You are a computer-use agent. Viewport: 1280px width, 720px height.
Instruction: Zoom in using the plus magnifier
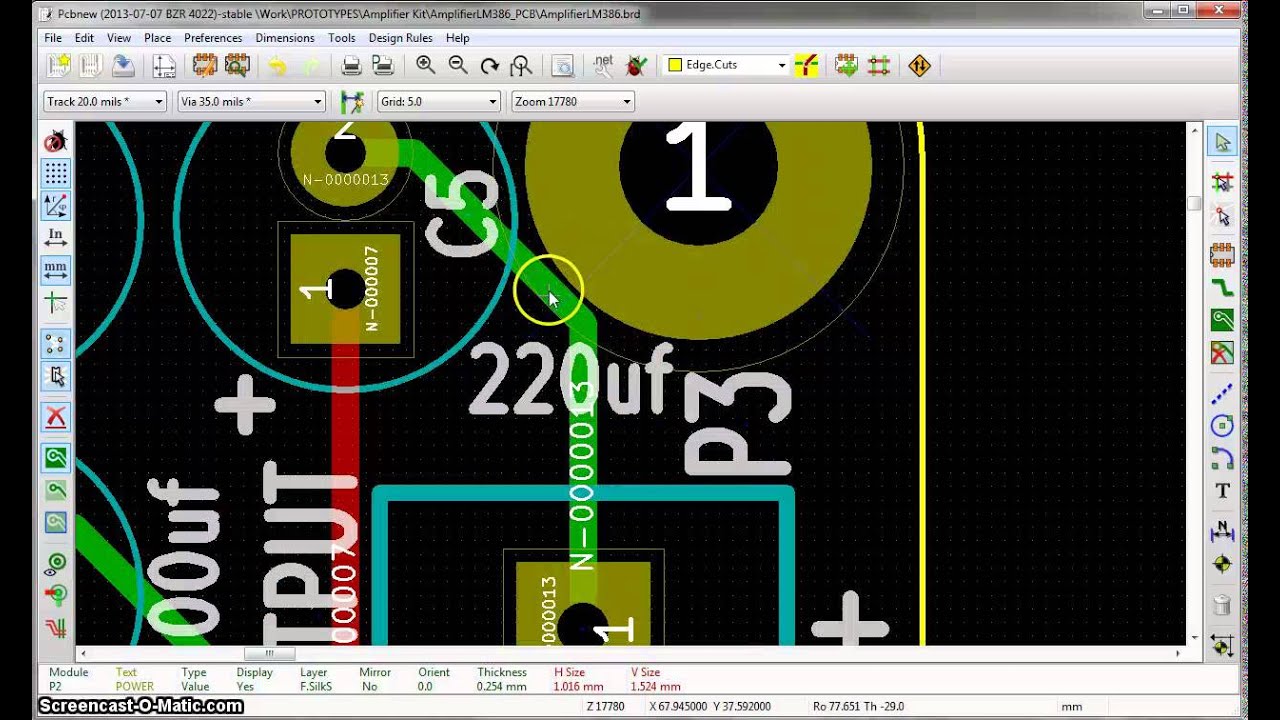[425, 66]
